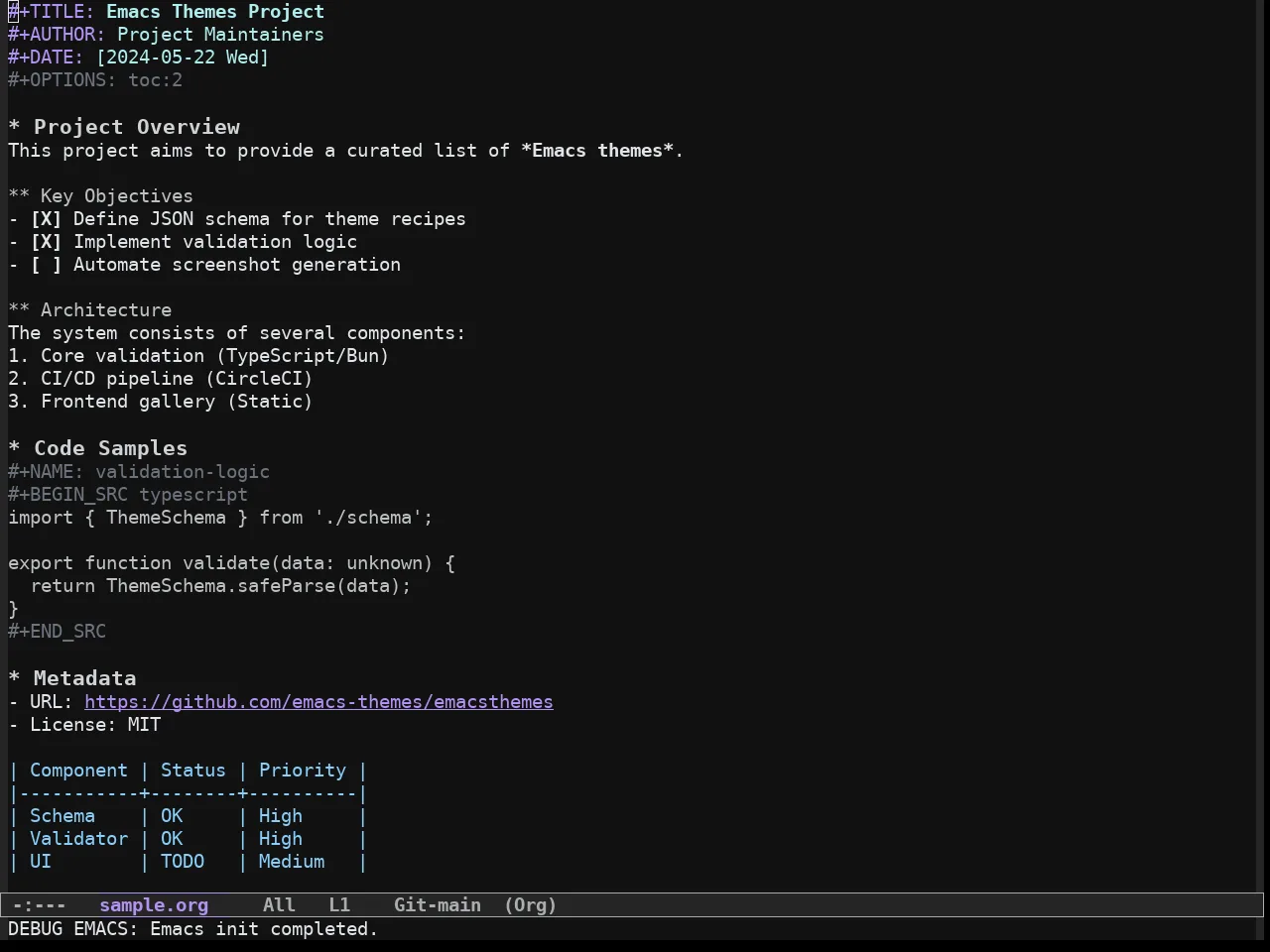Toggle checkbox for Define JSON schema item
Image resolution: width=1270 pixels, height=952 pixels.
click(x=46, y=219)
